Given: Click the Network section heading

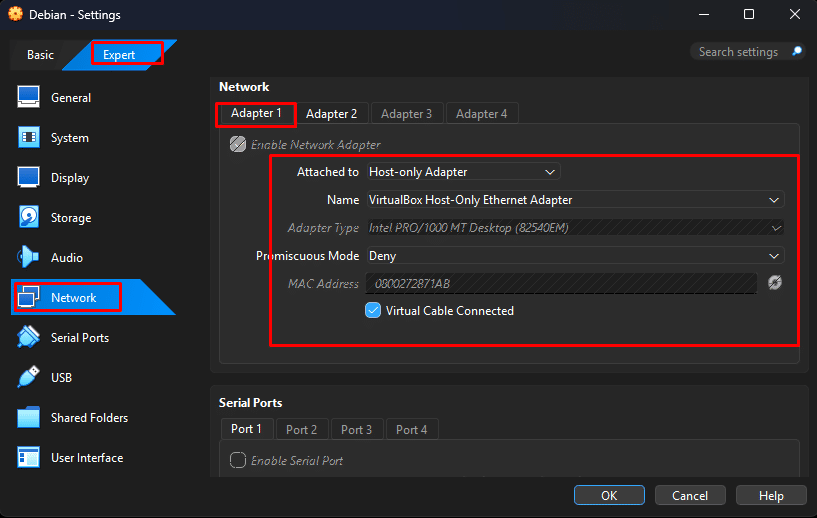Looking at the screenshot, I should tap(244, 87).
